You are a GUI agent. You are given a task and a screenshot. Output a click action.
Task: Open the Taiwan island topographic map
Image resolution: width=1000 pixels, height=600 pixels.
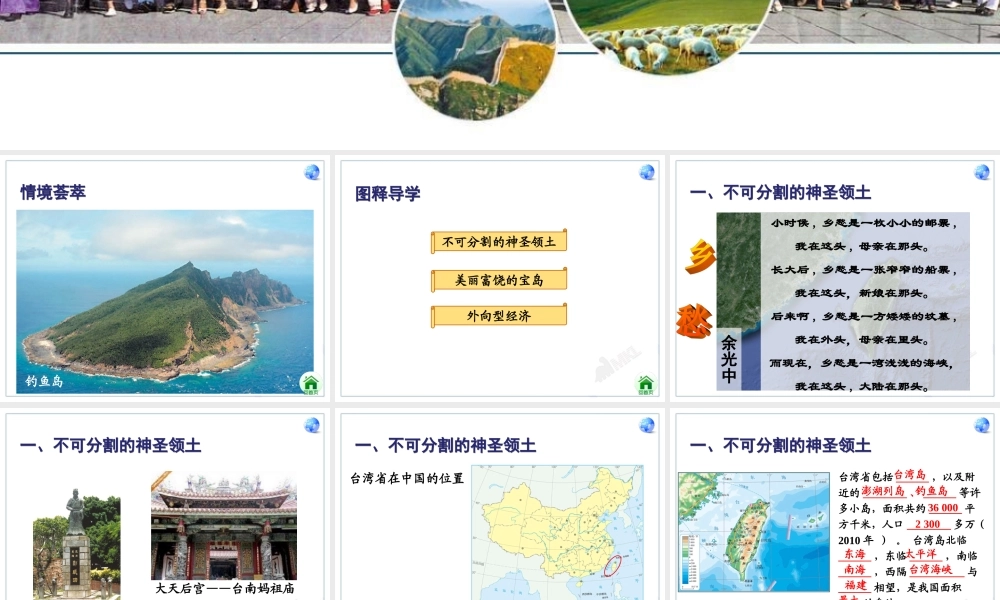coord(754,532)
